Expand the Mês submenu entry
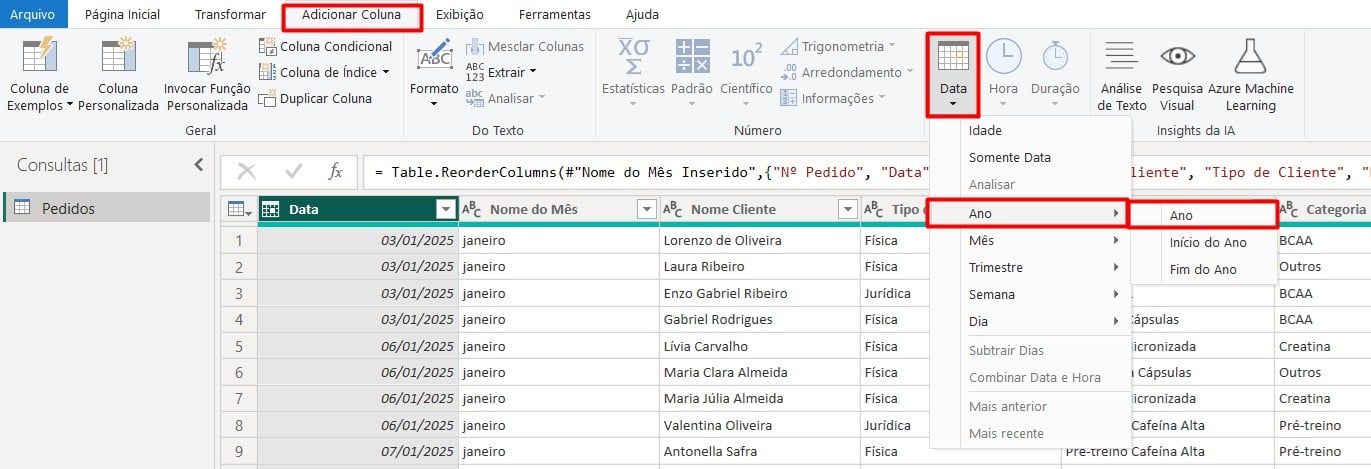 1030,240
